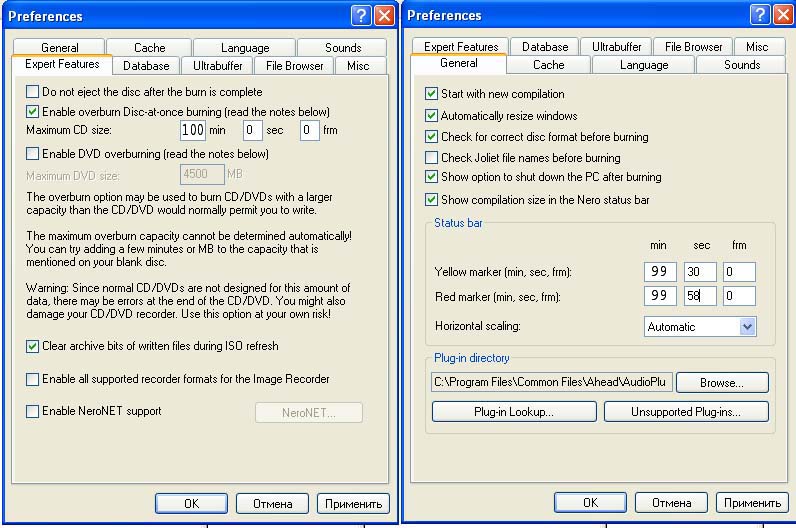Click the help question mark in the Expert Features dialog
The height and width of the screenshot is (528, 796).
tap(360, 16)
